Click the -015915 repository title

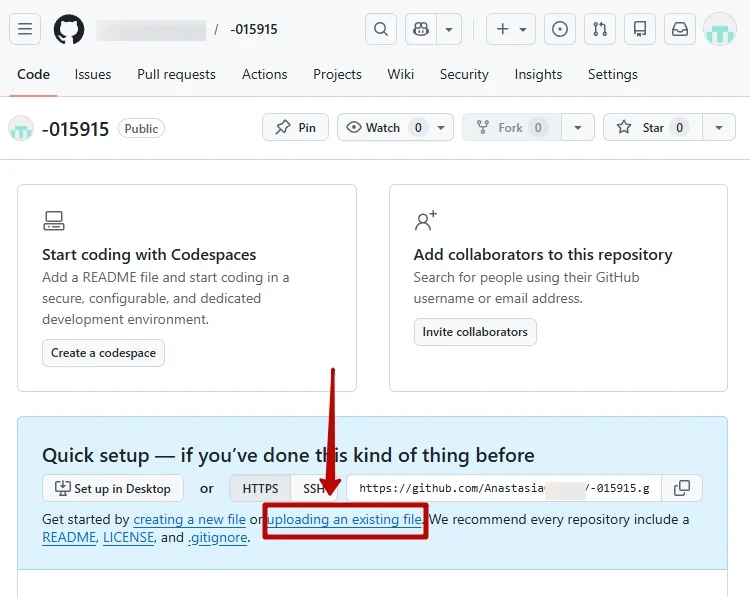[x=76, y=129]
